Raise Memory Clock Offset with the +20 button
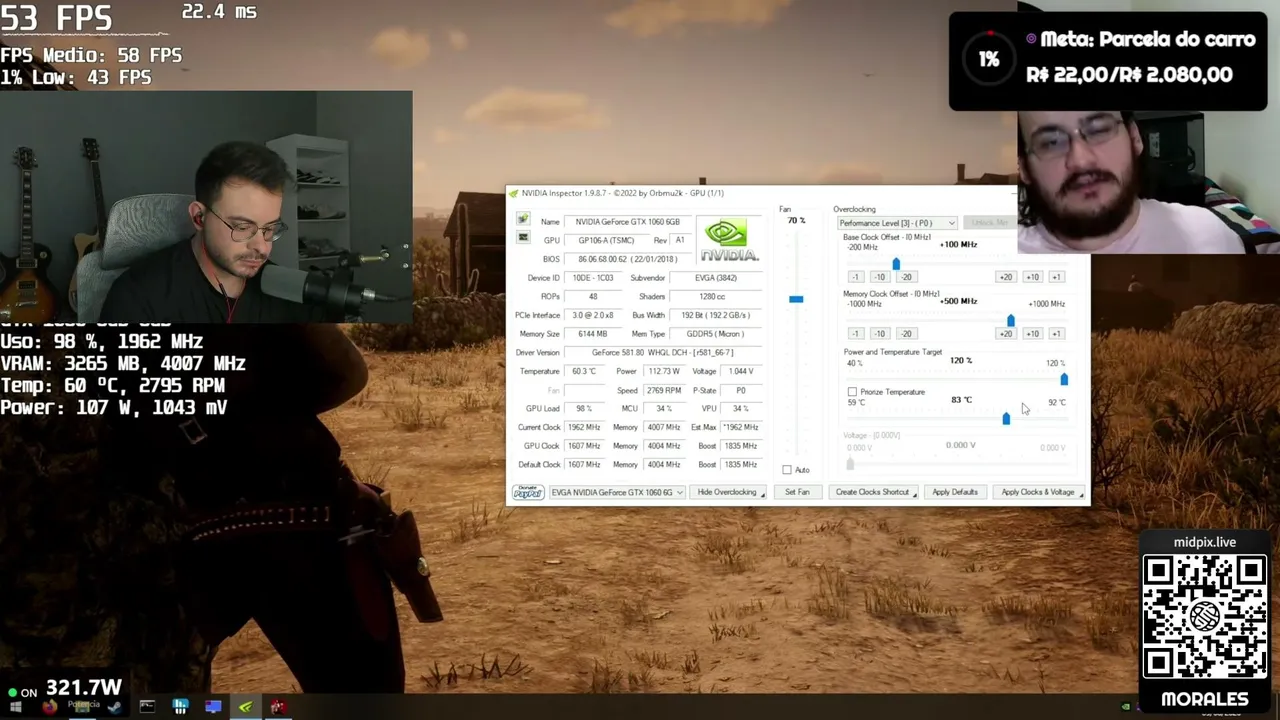 tap(1005, 333)
